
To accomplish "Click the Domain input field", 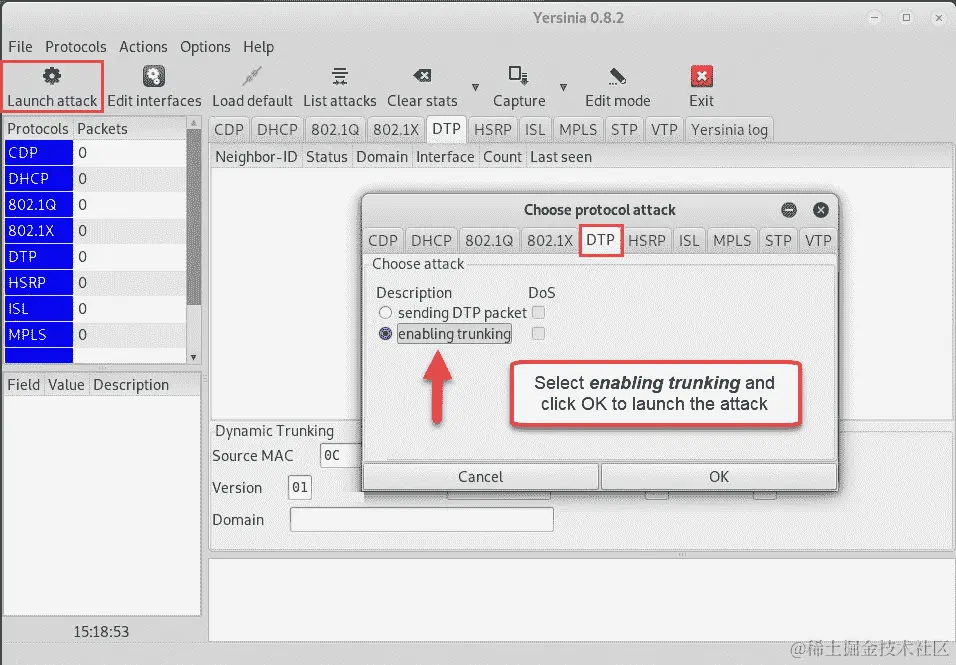I will 421,520.
